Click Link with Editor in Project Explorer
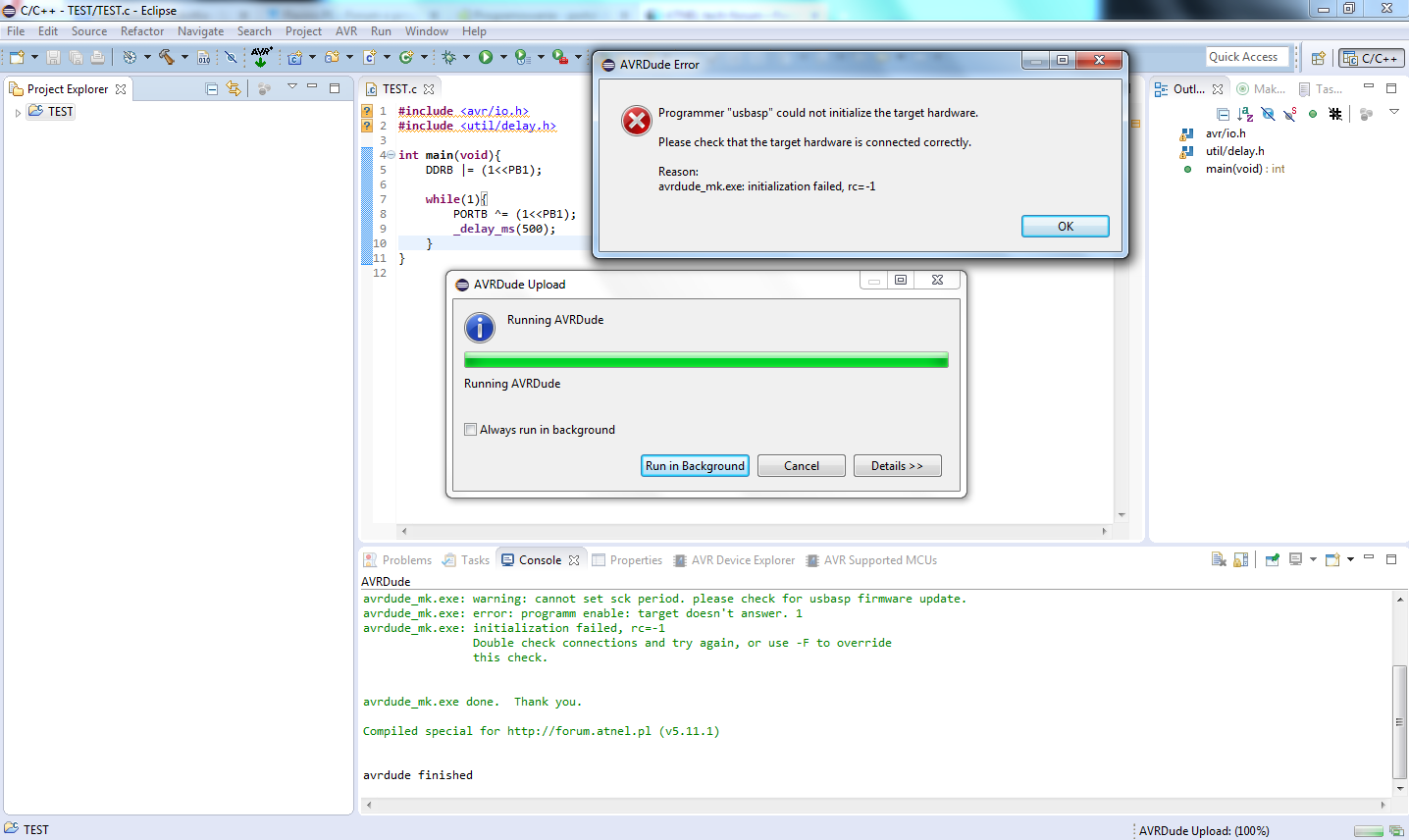 [234, 88]
